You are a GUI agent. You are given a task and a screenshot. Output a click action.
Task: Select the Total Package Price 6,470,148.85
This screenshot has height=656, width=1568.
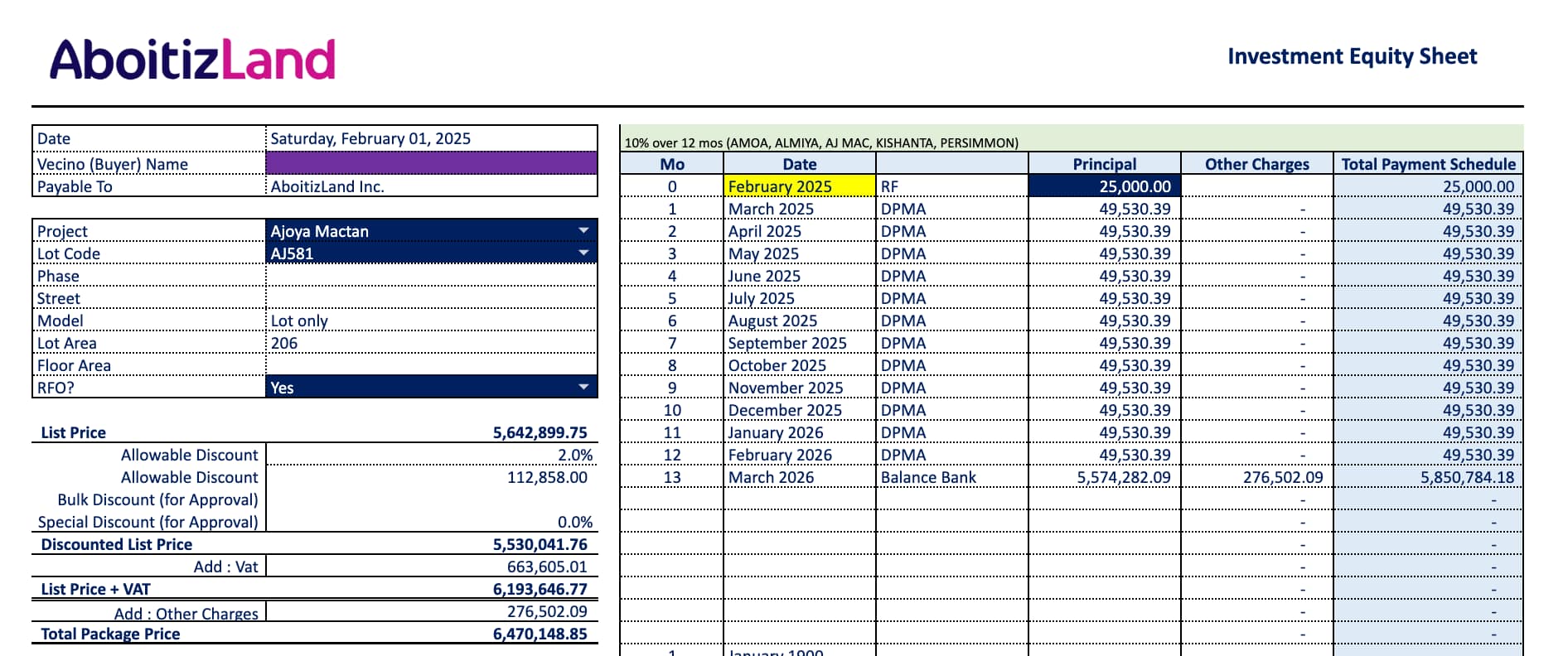540,634
